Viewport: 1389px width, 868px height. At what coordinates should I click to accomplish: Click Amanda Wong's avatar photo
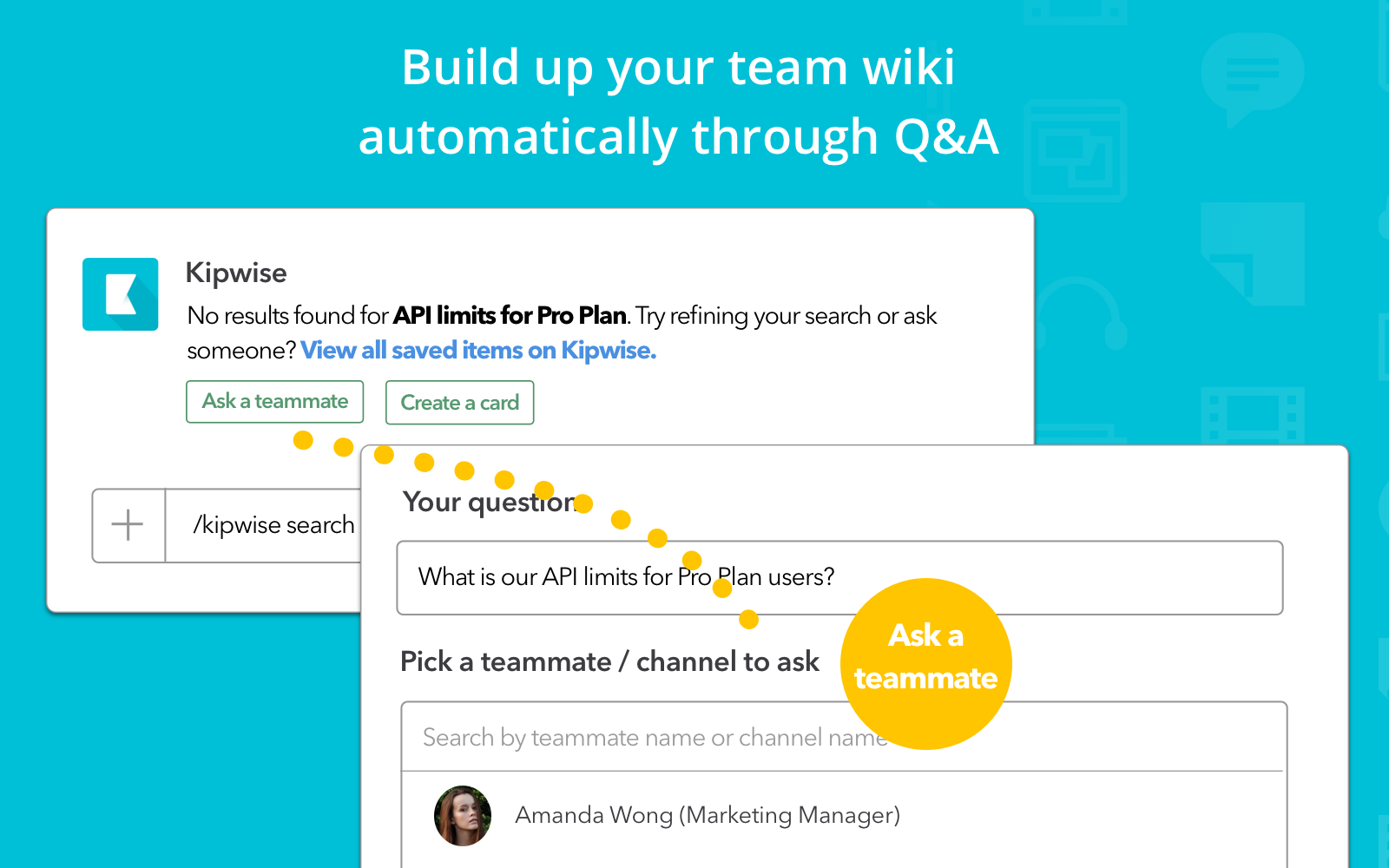click(x=463, y=816)
